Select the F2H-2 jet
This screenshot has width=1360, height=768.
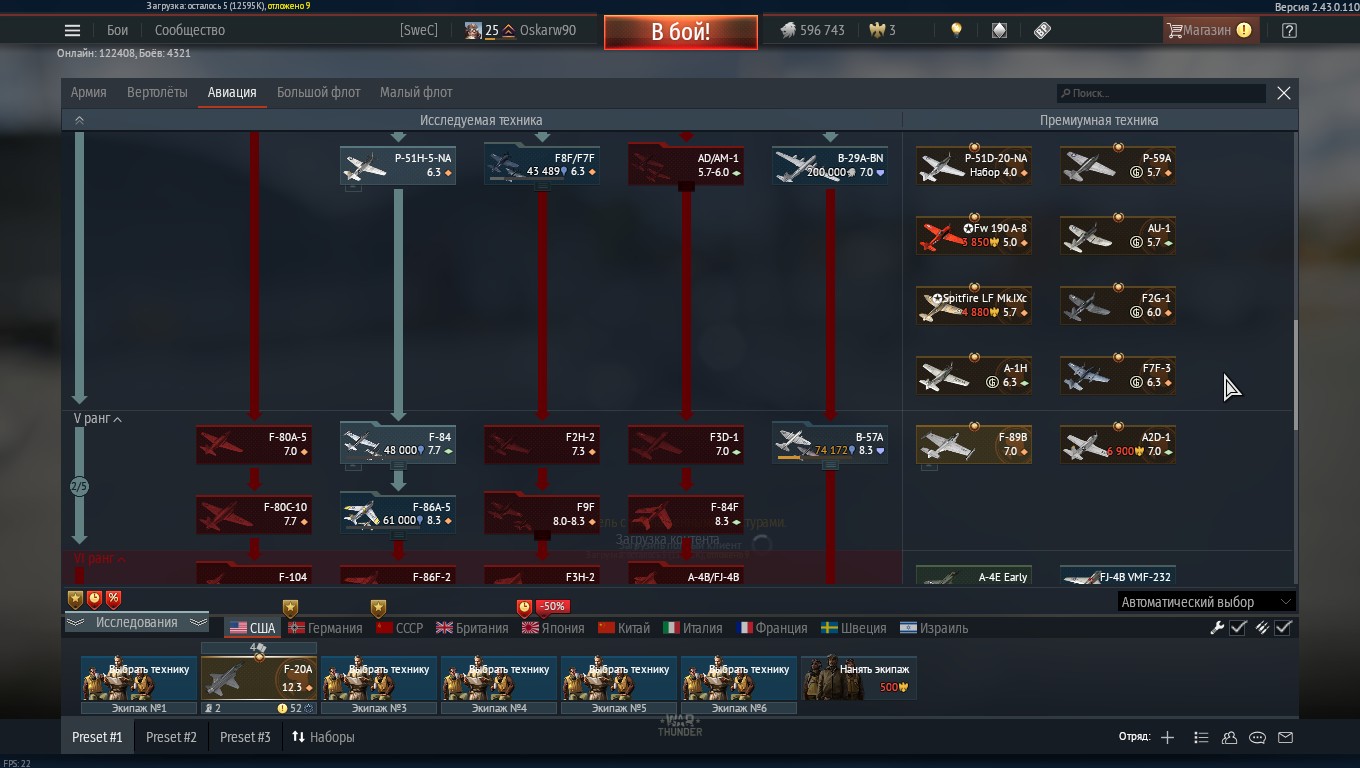tap(542, 445)
